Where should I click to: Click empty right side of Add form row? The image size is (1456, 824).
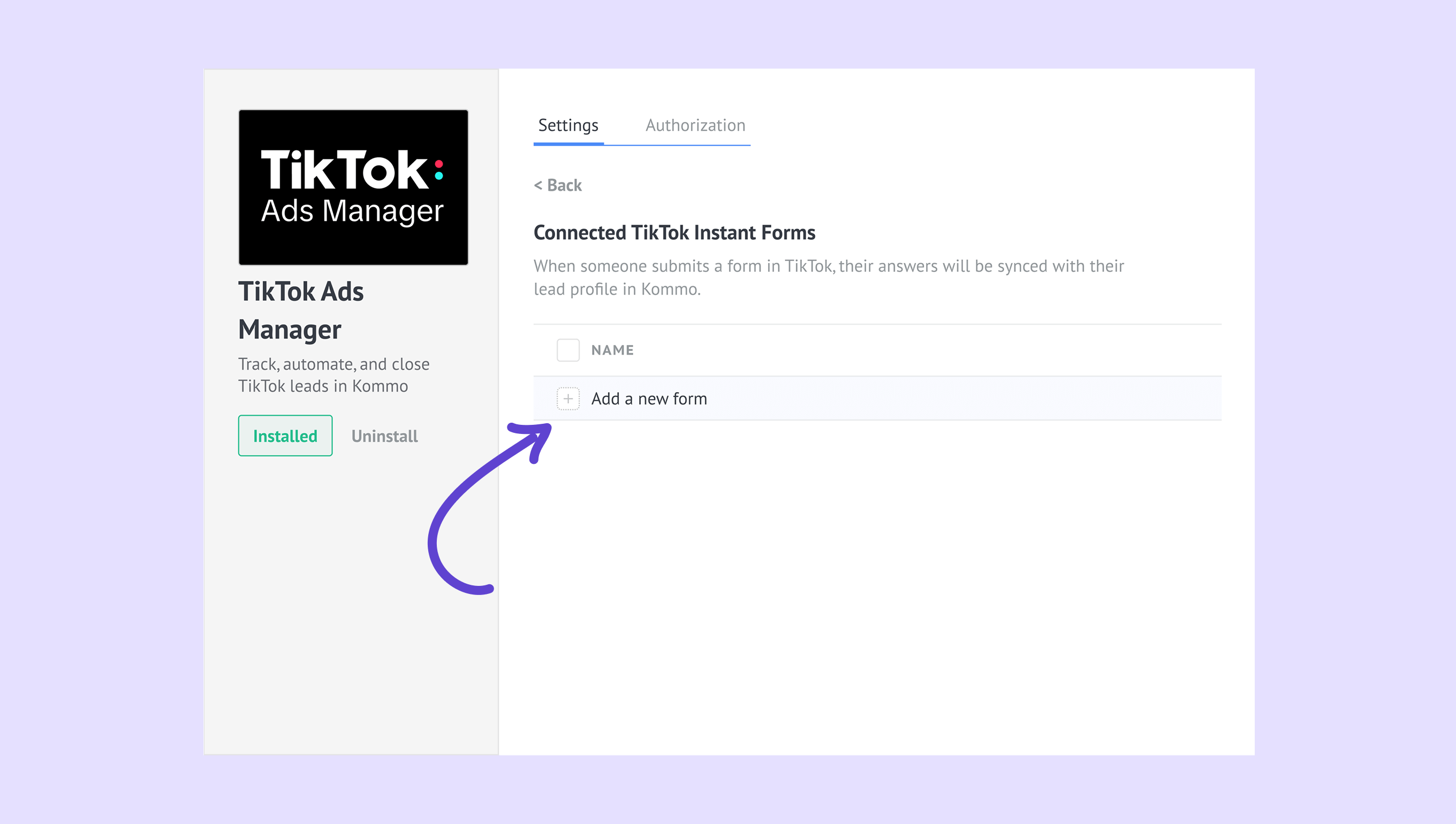click(1019, 399)
